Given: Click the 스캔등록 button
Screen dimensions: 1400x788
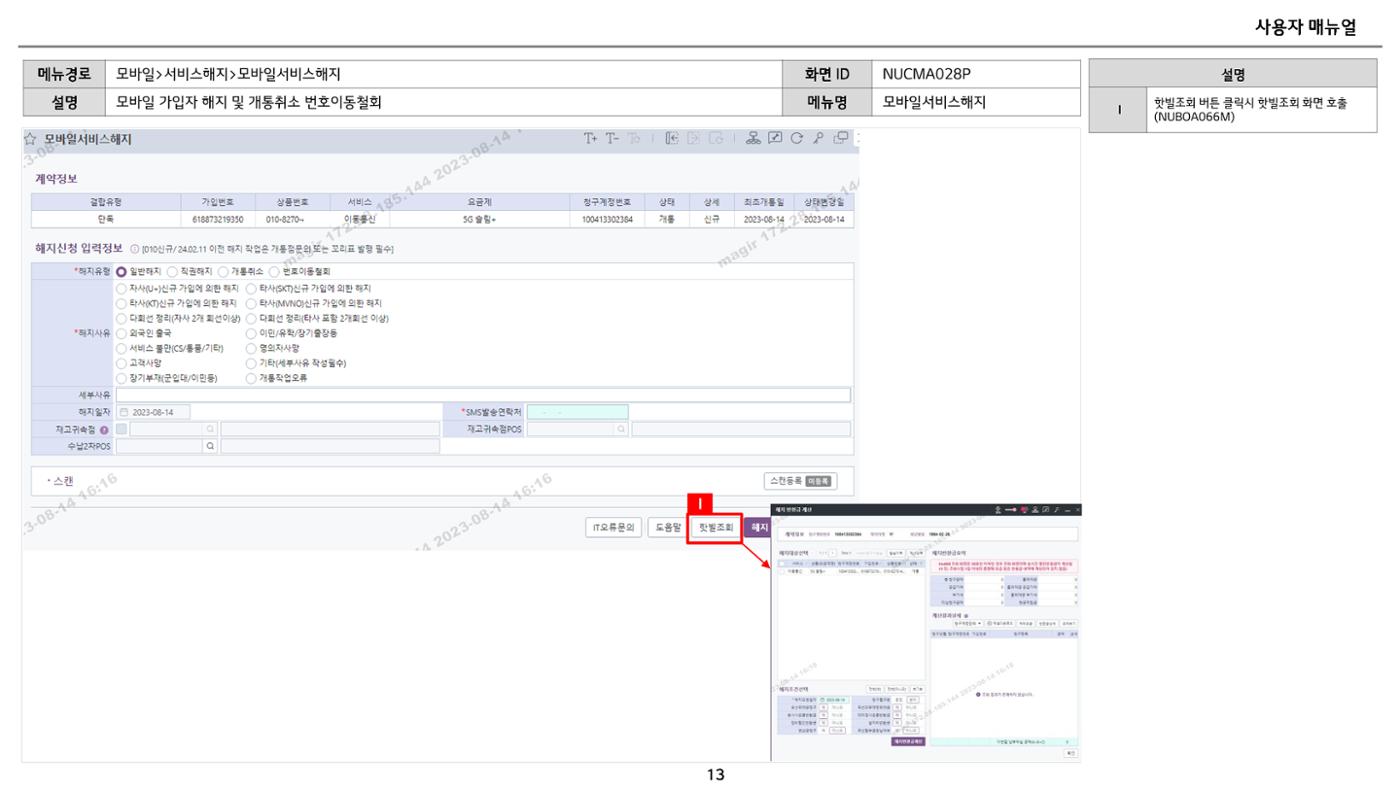Looking at the screenshot, I should [x=800, y=481].
